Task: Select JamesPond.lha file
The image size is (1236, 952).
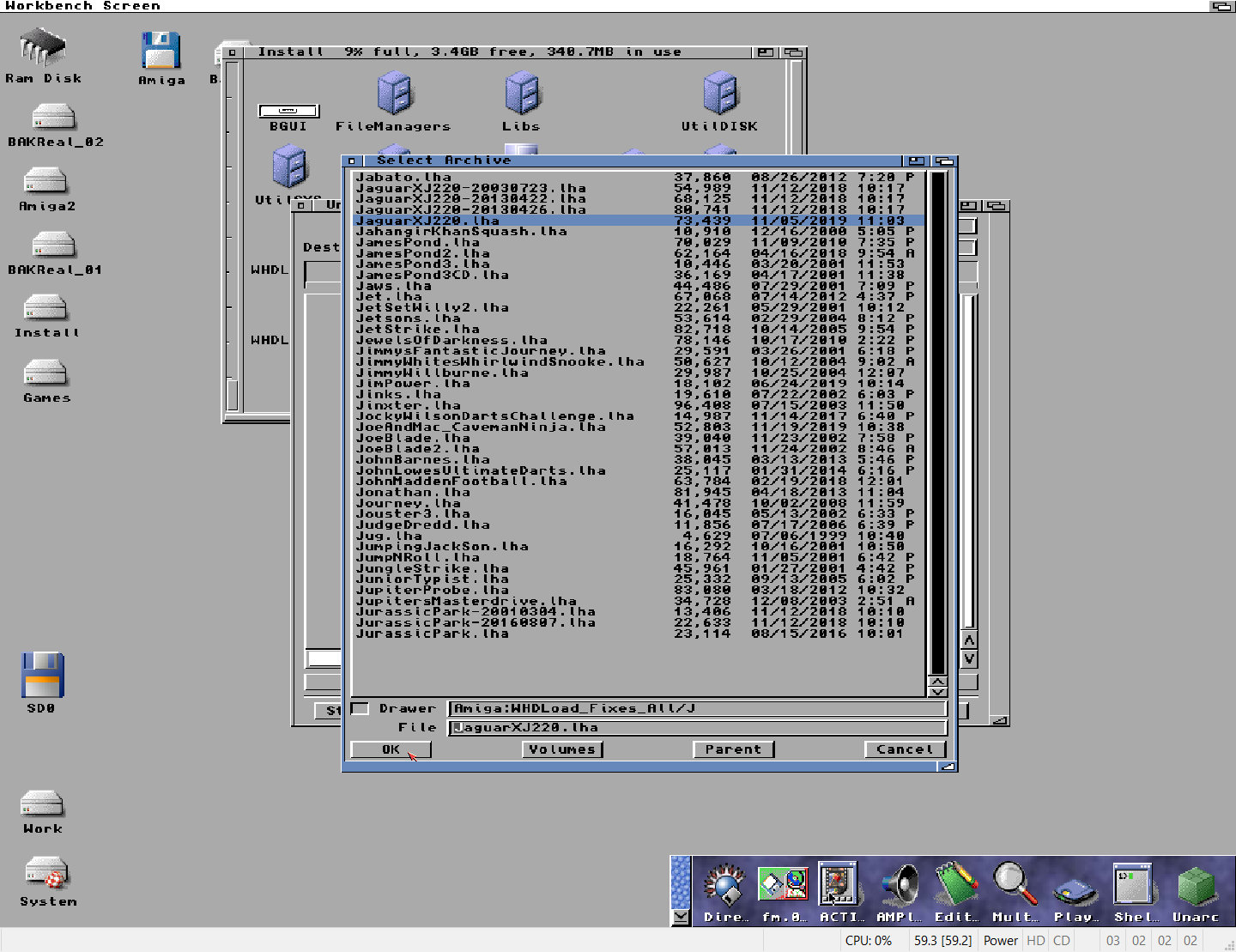Action: click(639, 242)
